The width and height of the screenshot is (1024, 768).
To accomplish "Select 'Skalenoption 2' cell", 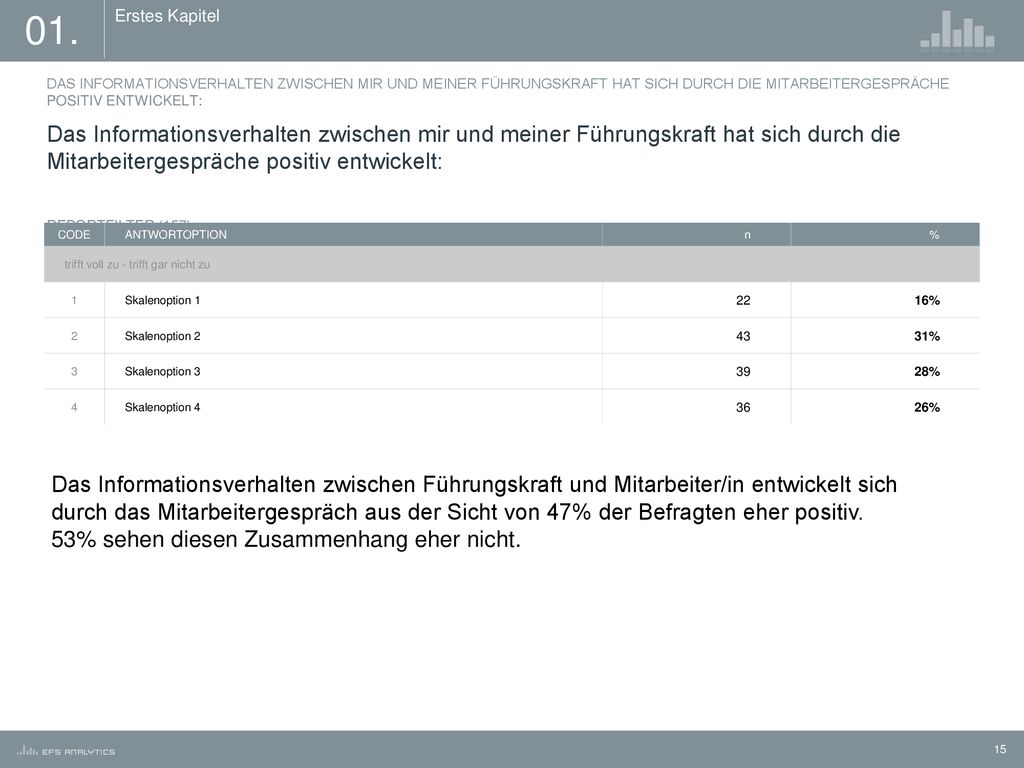I will [162, 336].
